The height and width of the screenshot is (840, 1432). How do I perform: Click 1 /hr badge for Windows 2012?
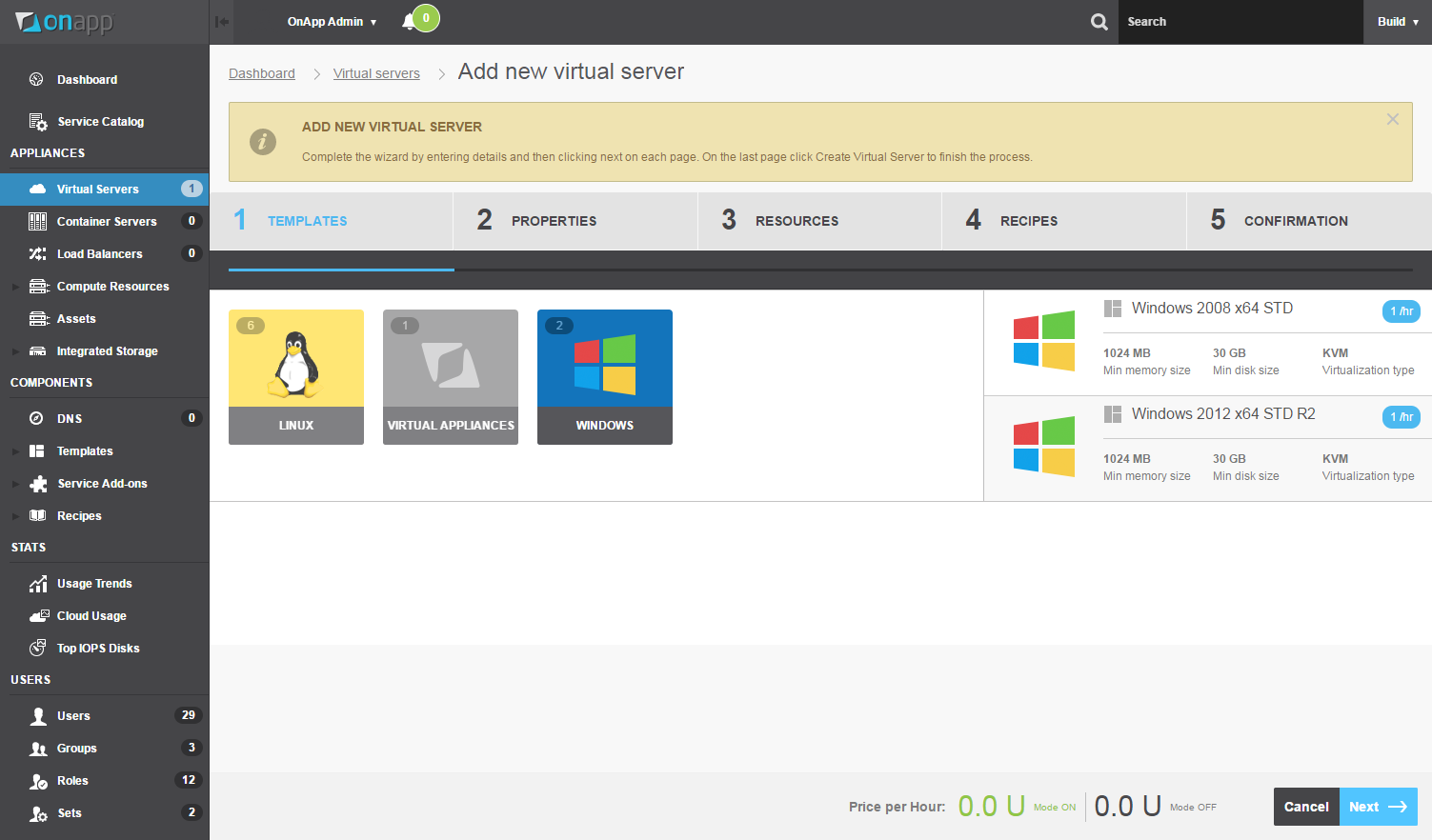[1402, 417]
